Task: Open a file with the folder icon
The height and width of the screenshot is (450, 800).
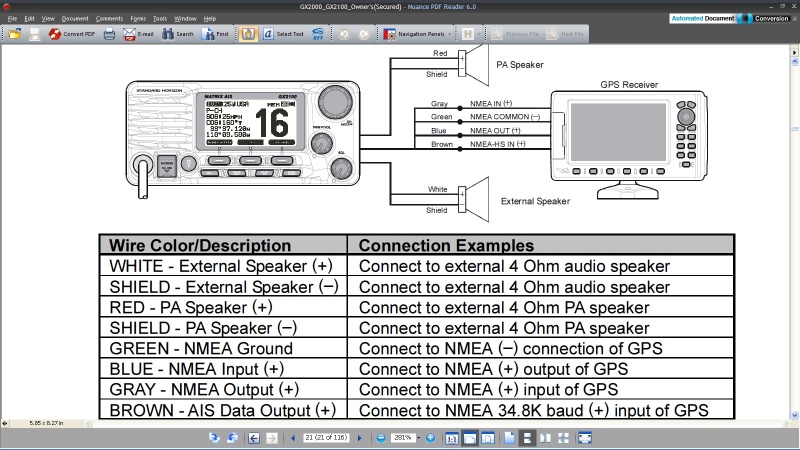Action: (14, 34)
